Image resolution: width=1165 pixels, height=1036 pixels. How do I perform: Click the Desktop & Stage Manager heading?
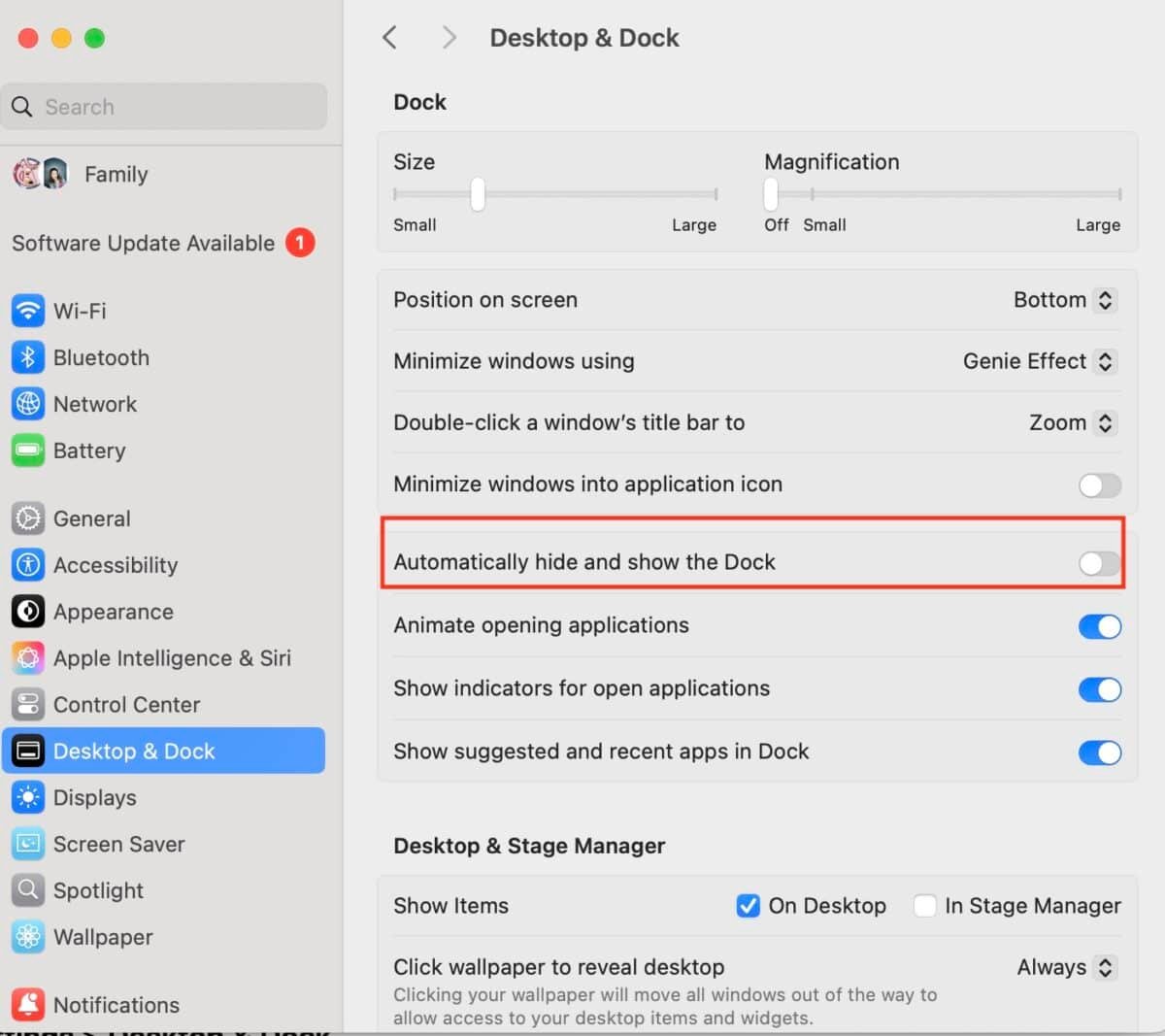tap(529, 846)
